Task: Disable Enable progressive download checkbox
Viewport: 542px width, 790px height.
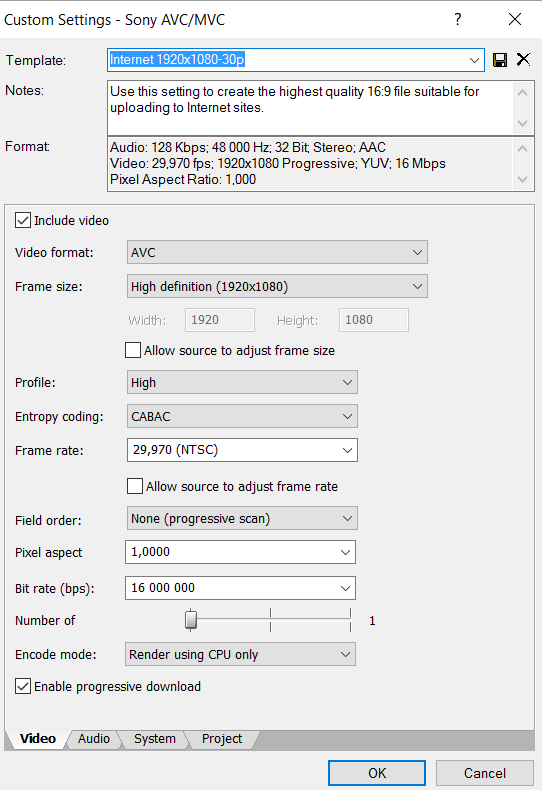Action: 23,686
